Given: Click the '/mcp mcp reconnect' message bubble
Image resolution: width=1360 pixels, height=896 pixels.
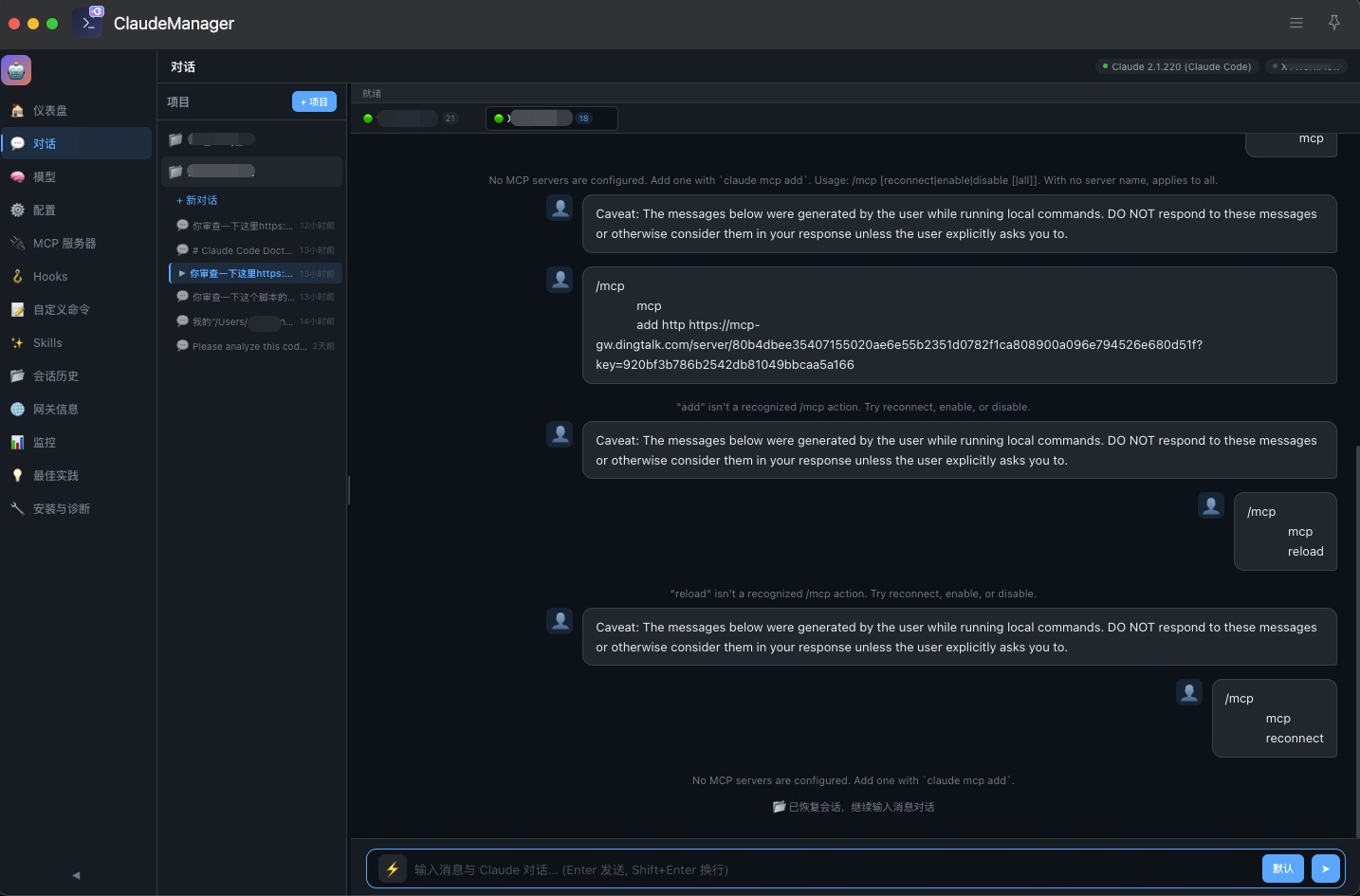Looking at the screenshot, I should (x=1275, y=718).
